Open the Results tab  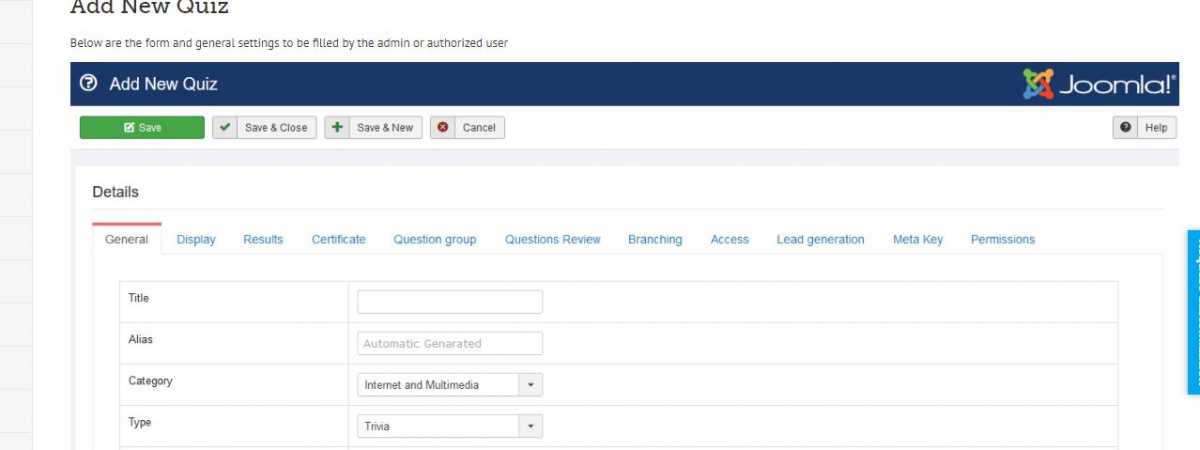click(263, 240)
